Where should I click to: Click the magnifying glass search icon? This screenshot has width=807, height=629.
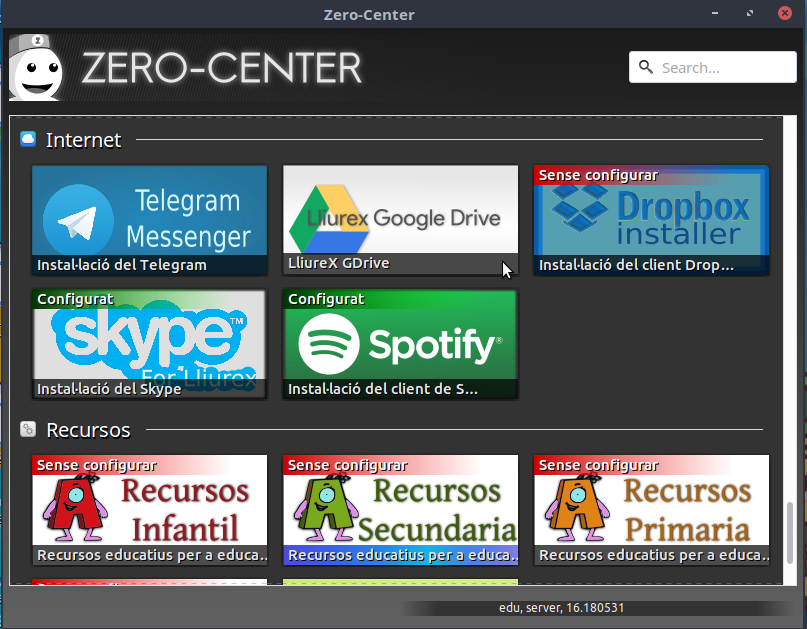tap(647, 68)
